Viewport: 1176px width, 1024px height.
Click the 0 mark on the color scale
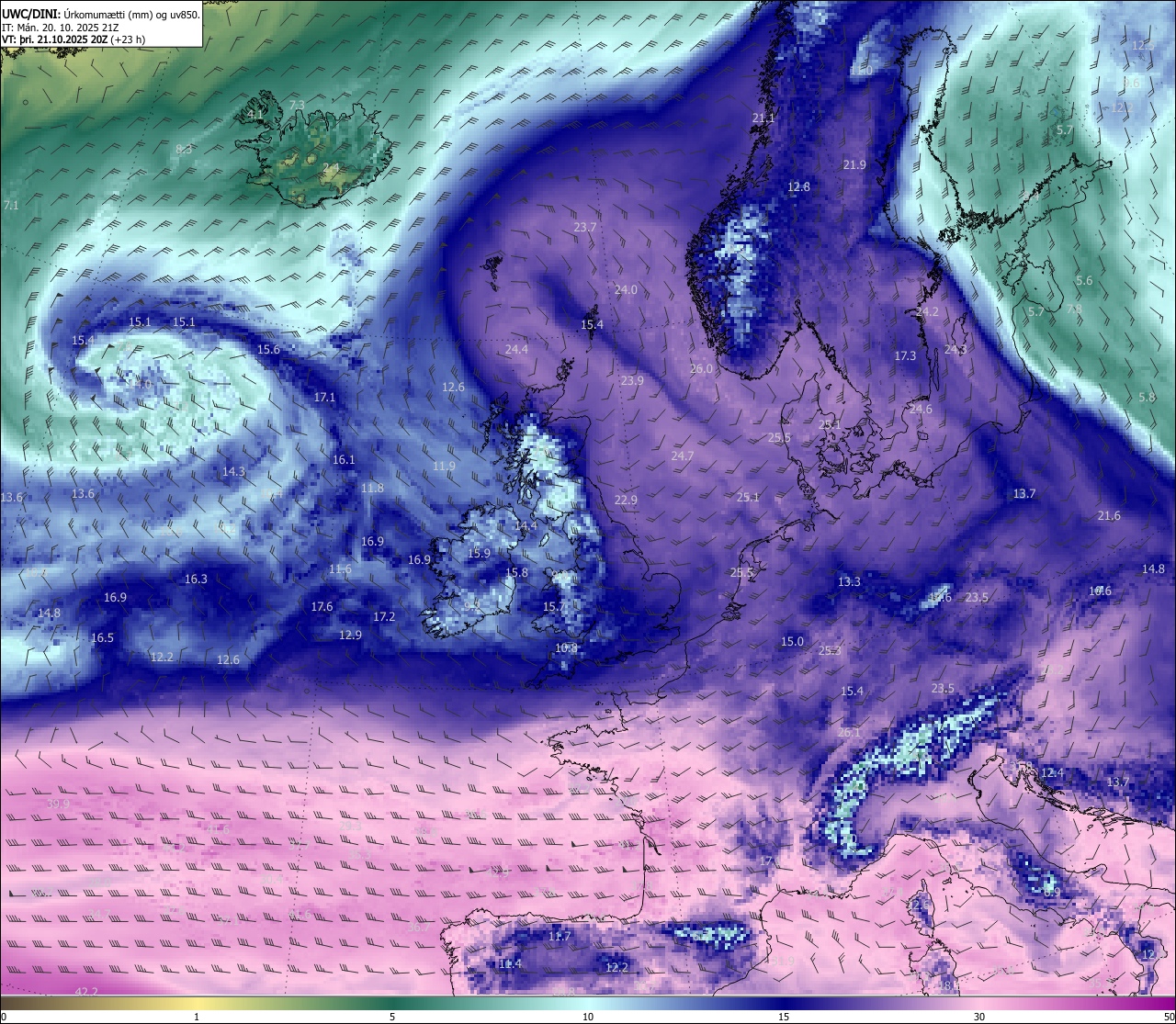[4, 1017]
